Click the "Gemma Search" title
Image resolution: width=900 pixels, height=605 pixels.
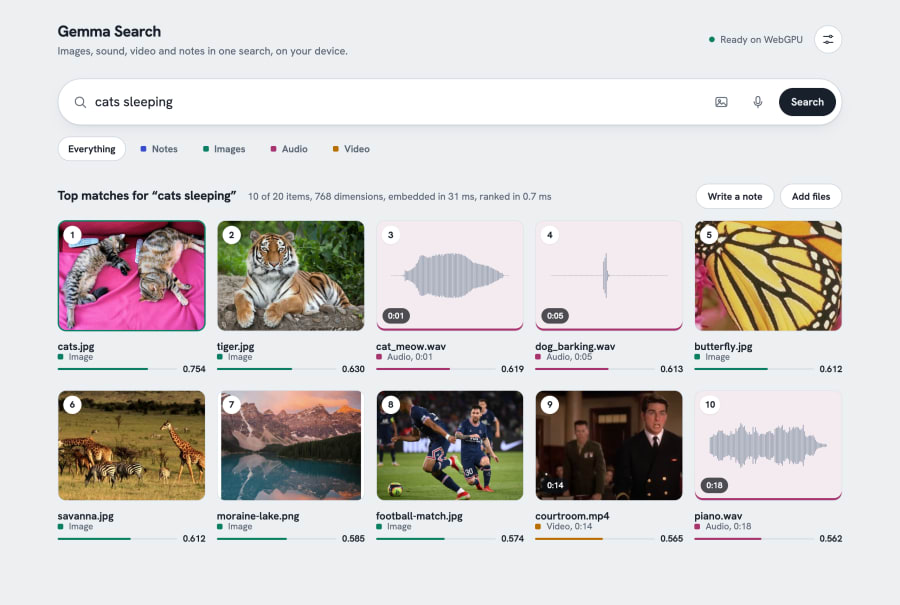109,32
